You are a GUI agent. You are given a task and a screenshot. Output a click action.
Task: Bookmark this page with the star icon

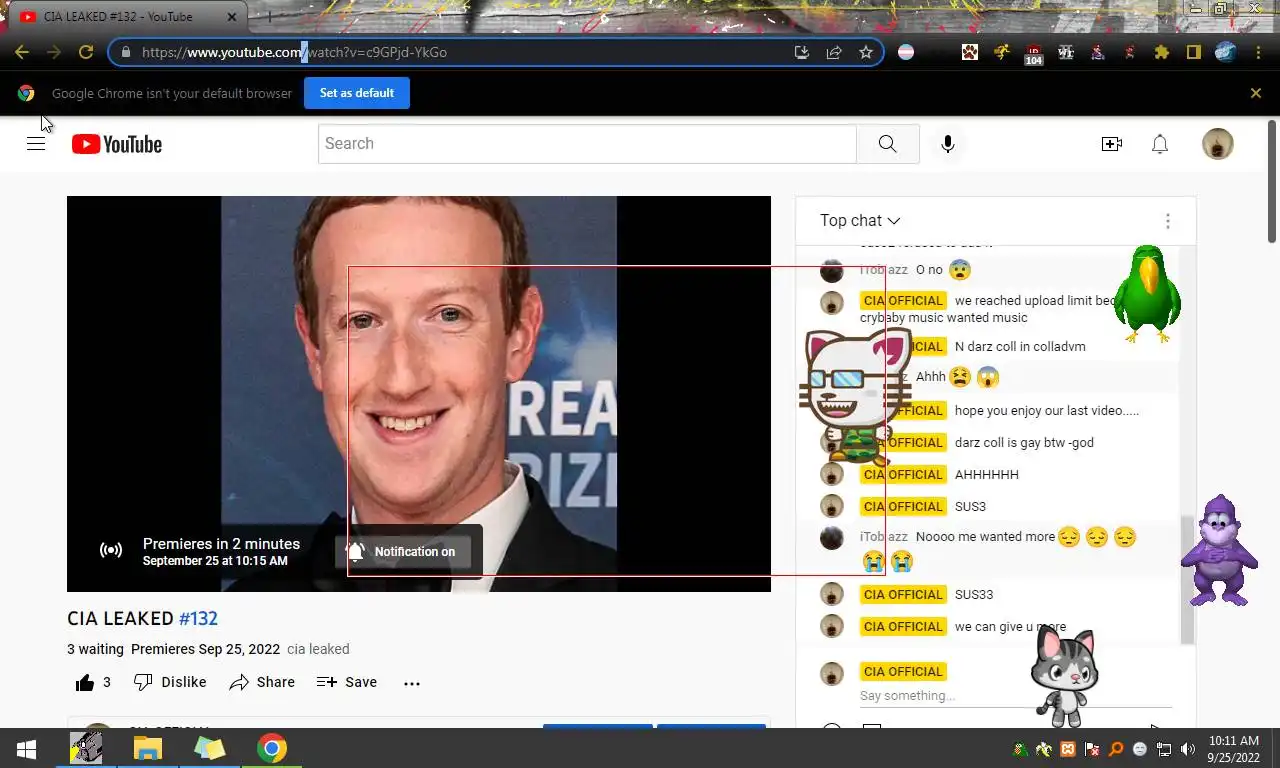coord(866,52)
